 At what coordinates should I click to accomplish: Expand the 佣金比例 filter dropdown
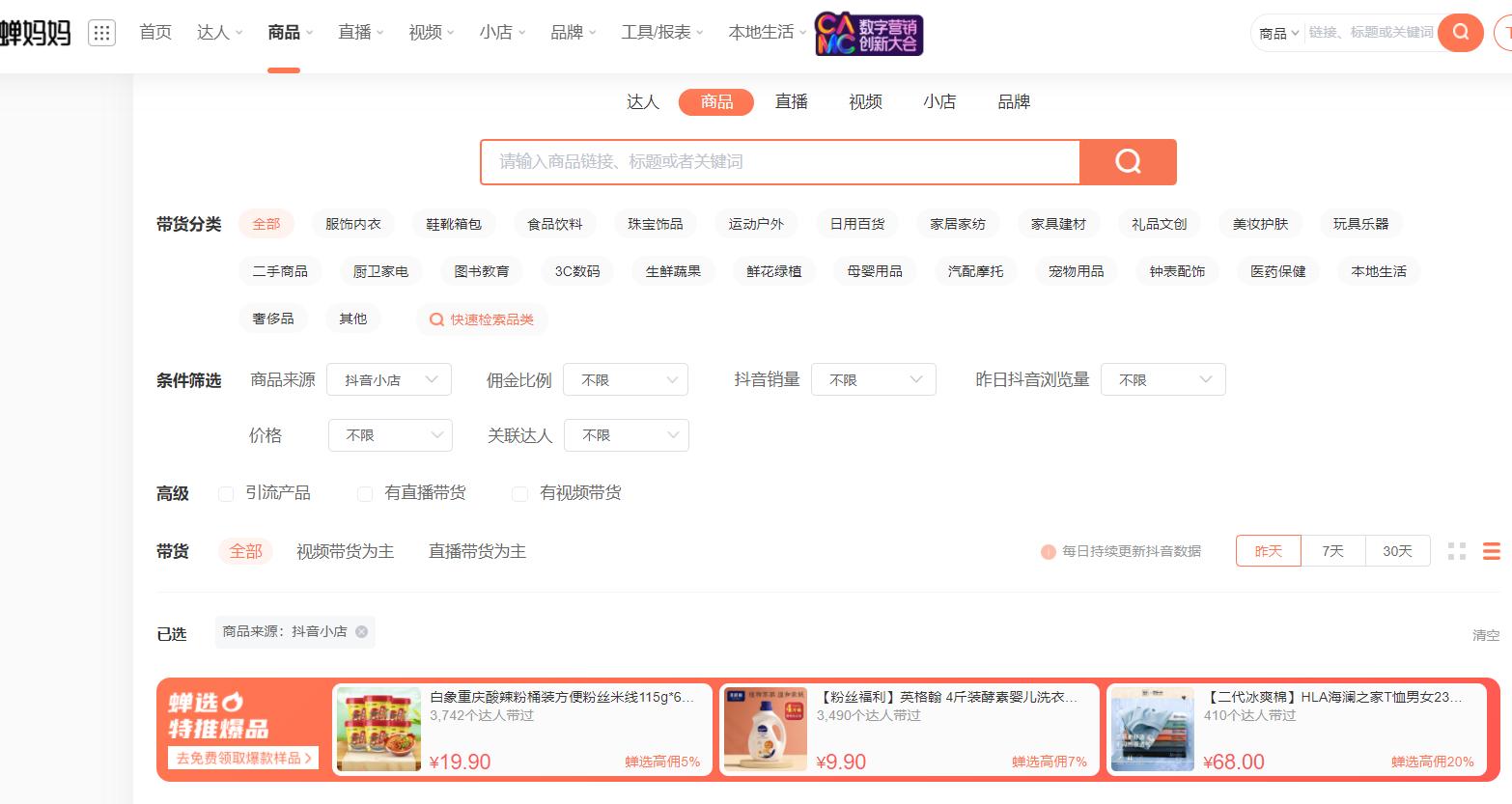[x=626, y=379]
